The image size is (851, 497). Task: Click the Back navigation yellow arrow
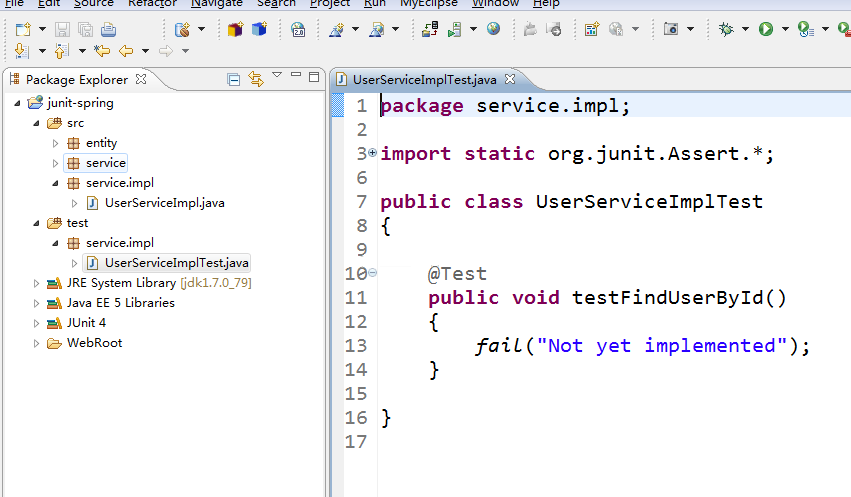click(x=126, y=51)
